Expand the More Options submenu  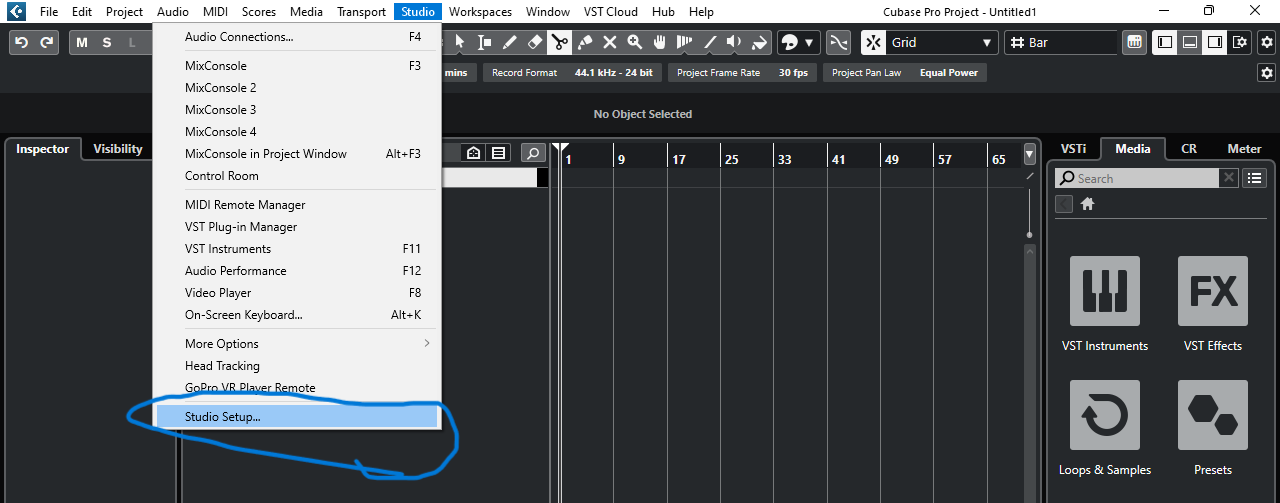click(296, 343)
